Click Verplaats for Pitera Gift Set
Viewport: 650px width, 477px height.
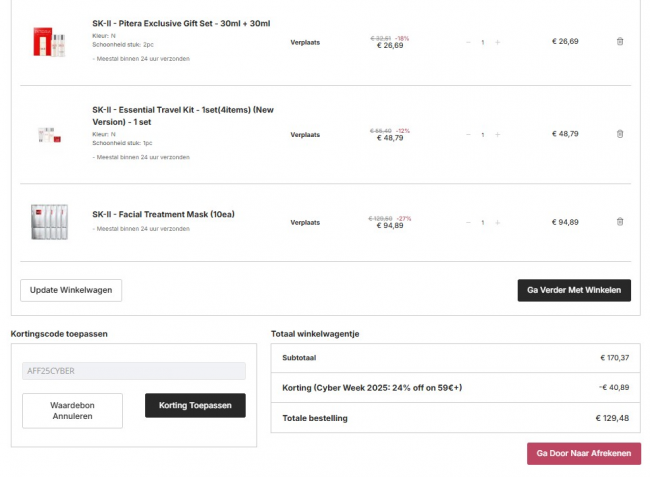306,42
